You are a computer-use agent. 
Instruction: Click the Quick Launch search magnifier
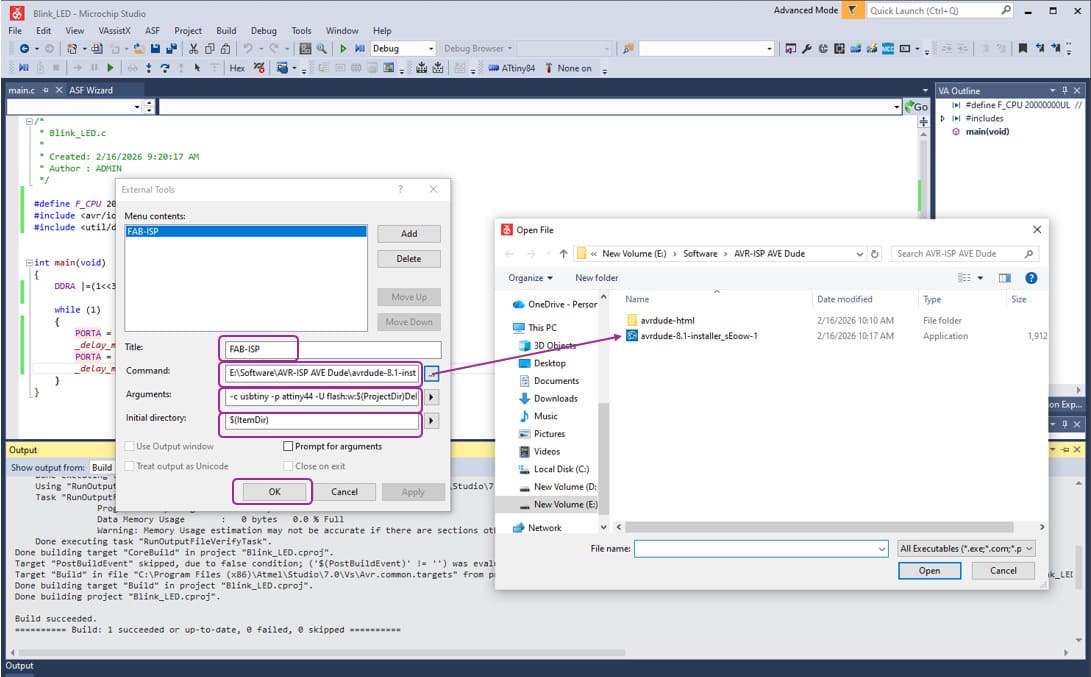coord(1006,10)
